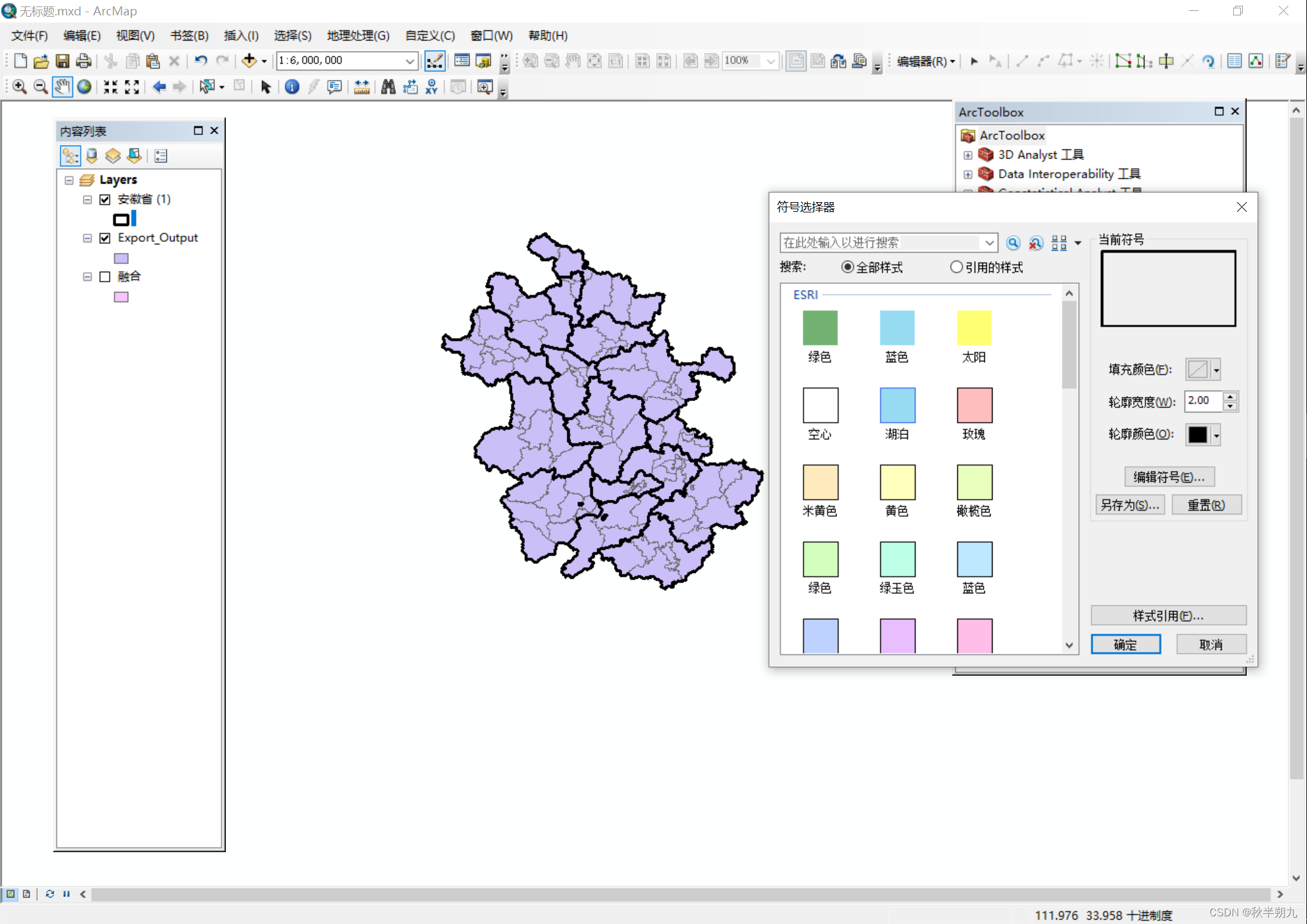Click the Measure ruler tool
Image resolution: width=1307 pixels, height=924 pixels.
362,87
